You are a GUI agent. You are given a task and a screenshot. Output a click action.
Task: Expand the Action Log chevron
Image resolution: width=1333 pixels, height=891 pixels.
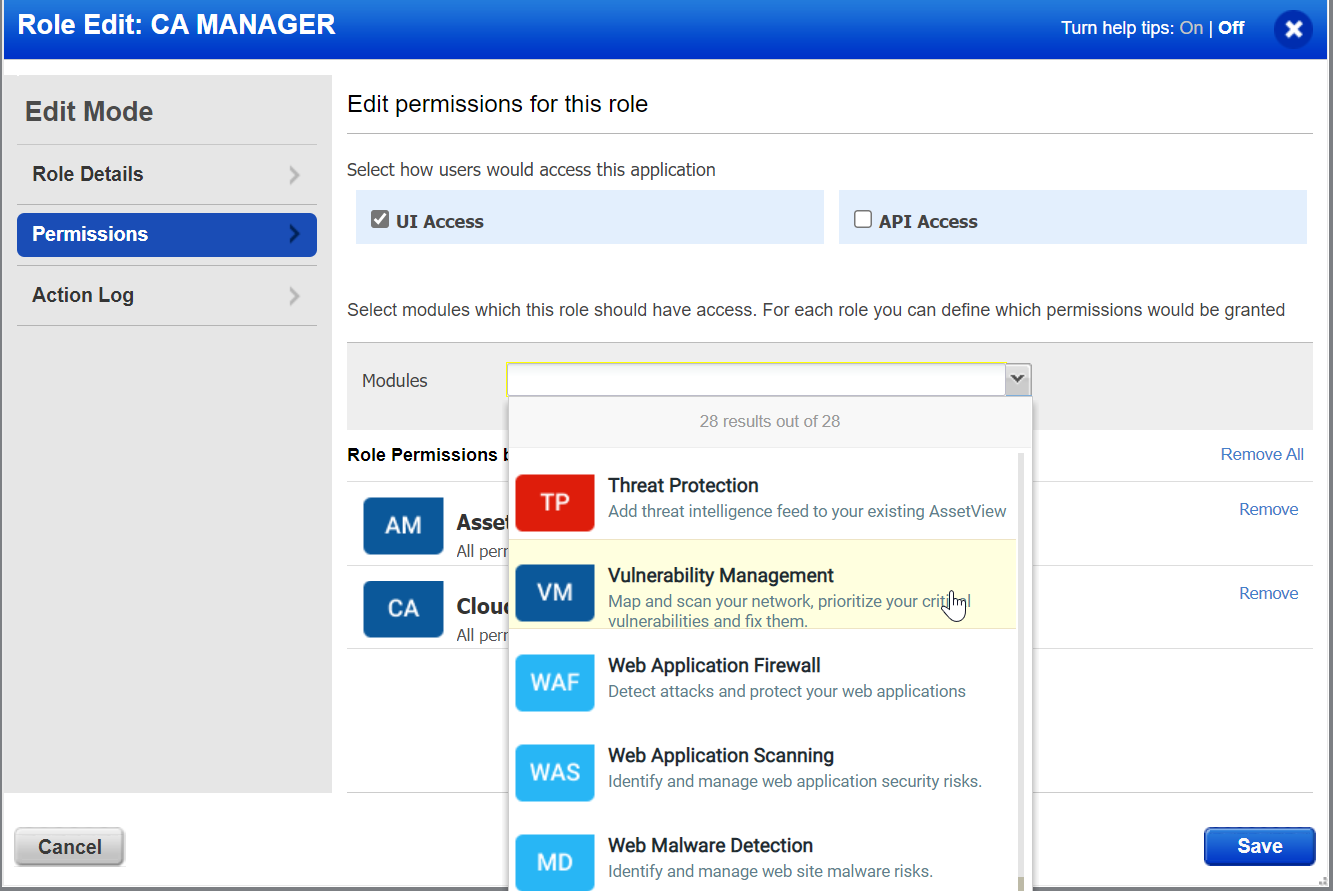[293, 294]
